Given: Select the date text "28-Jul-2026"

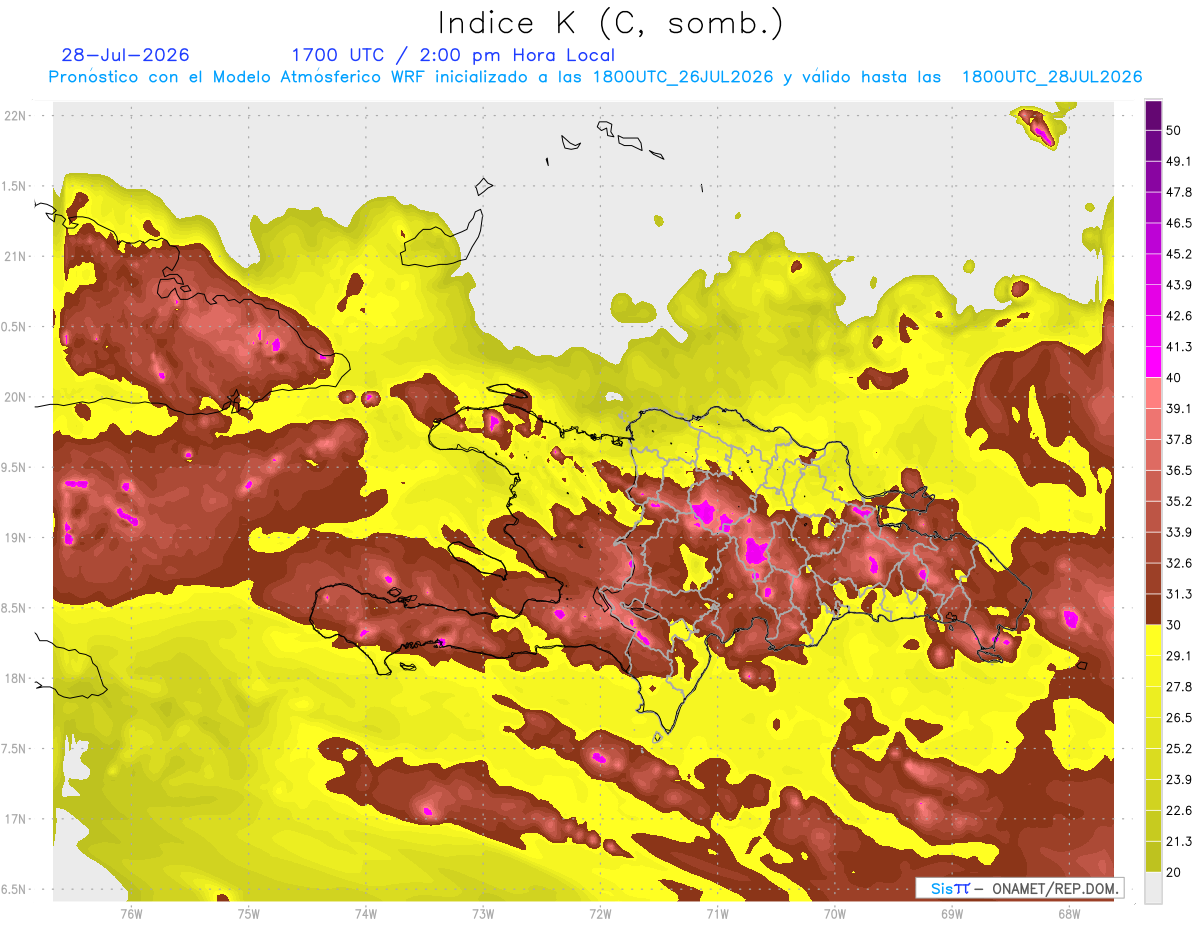Looking at the screenshot, I should [125, 55].
